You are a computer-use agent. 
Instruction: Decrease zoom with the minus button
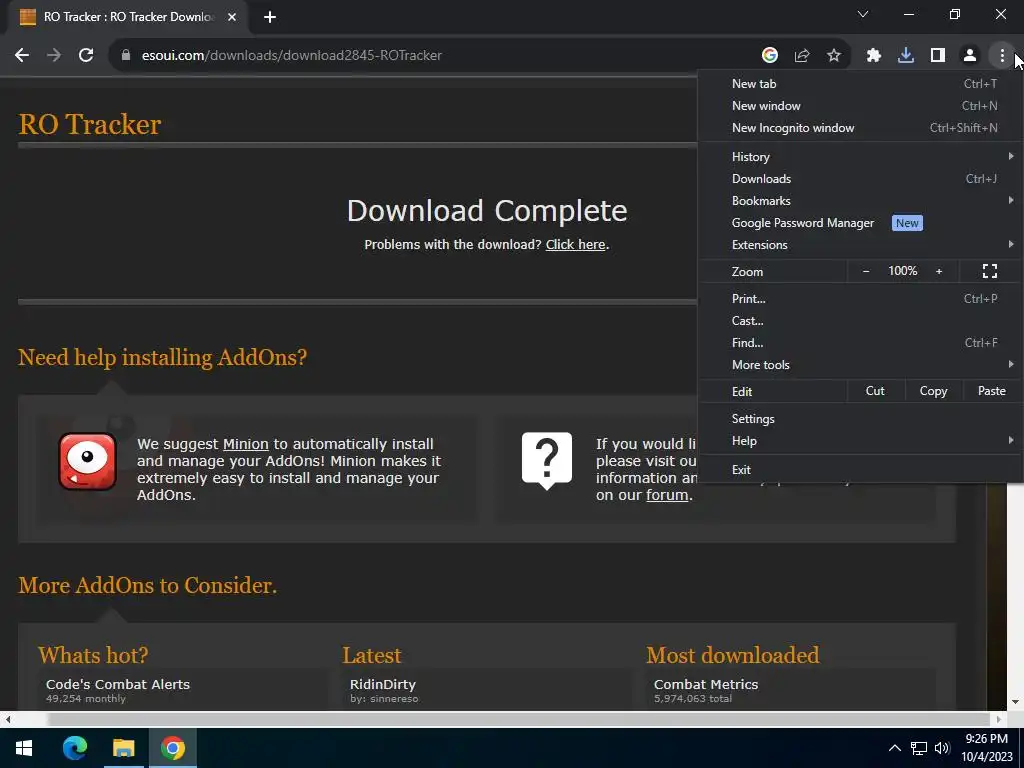(x=866, y=271)
